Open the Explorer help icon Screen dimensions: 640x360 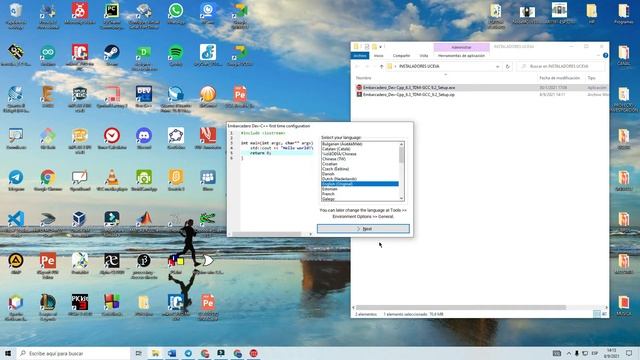click(x=605, y=56)
